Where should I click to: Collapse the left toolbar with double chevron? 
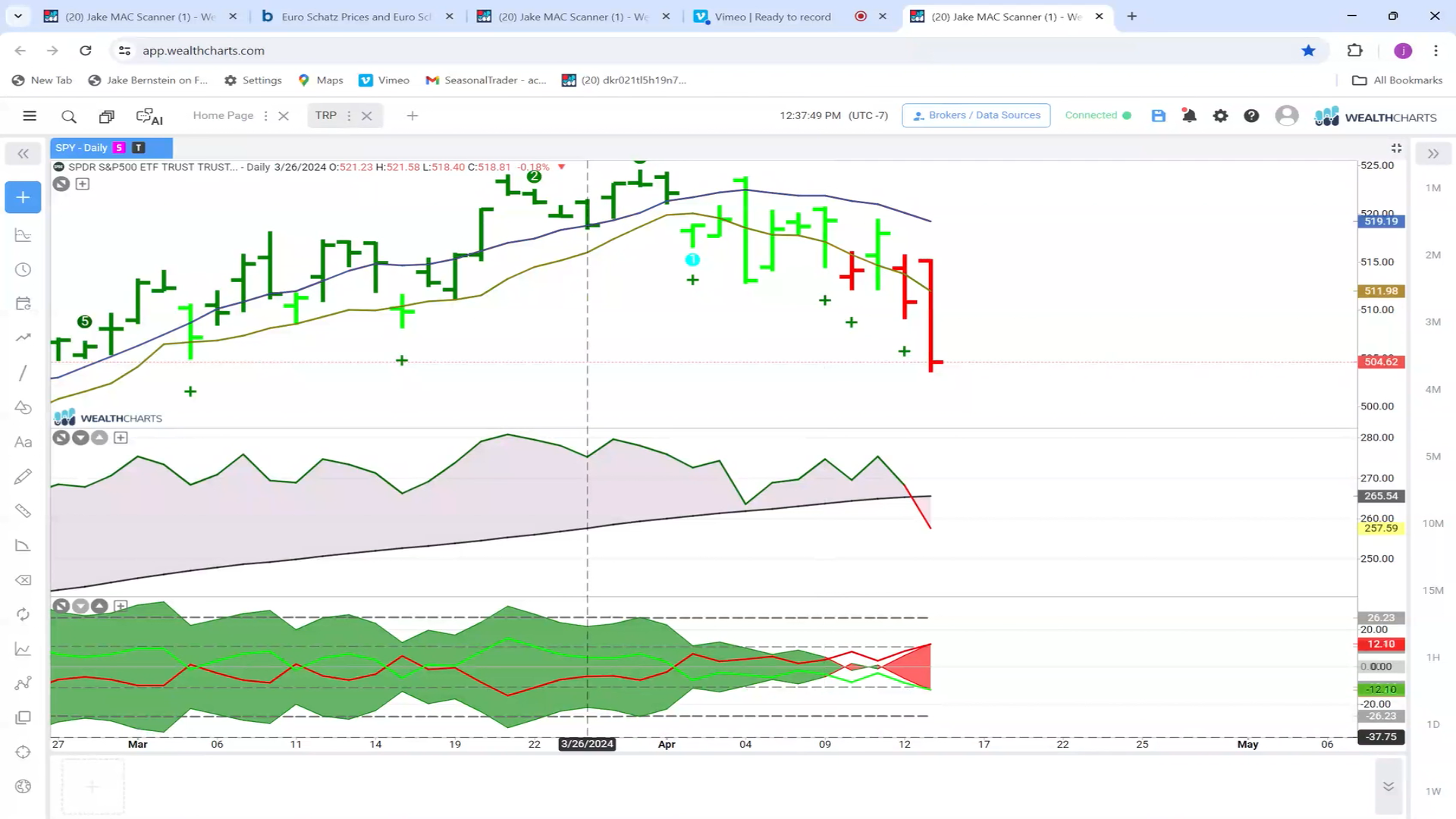tap(23, 154)
